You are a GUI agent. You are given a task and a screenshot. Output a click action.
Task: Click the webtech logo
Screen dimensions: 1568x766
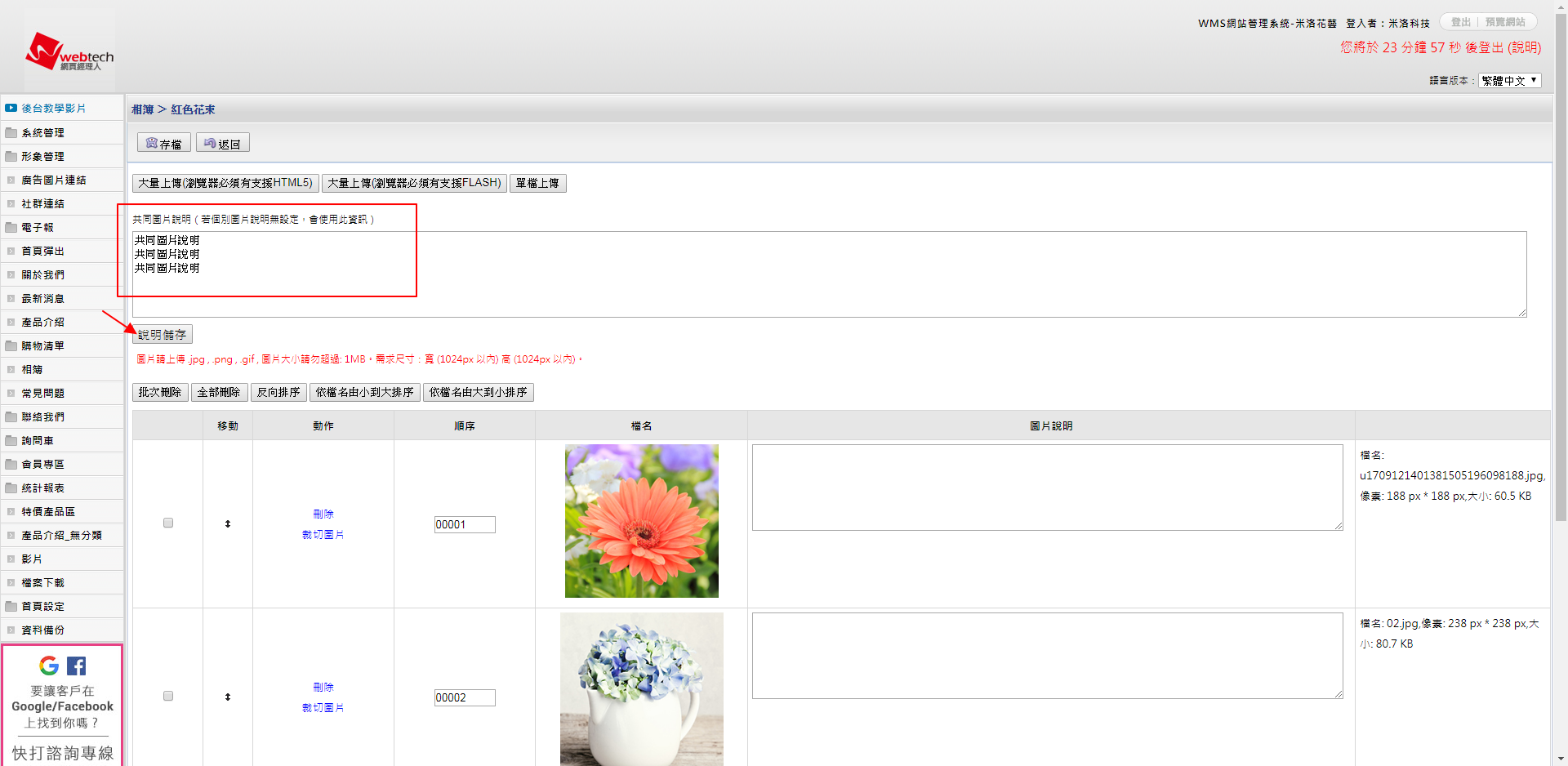69,53
